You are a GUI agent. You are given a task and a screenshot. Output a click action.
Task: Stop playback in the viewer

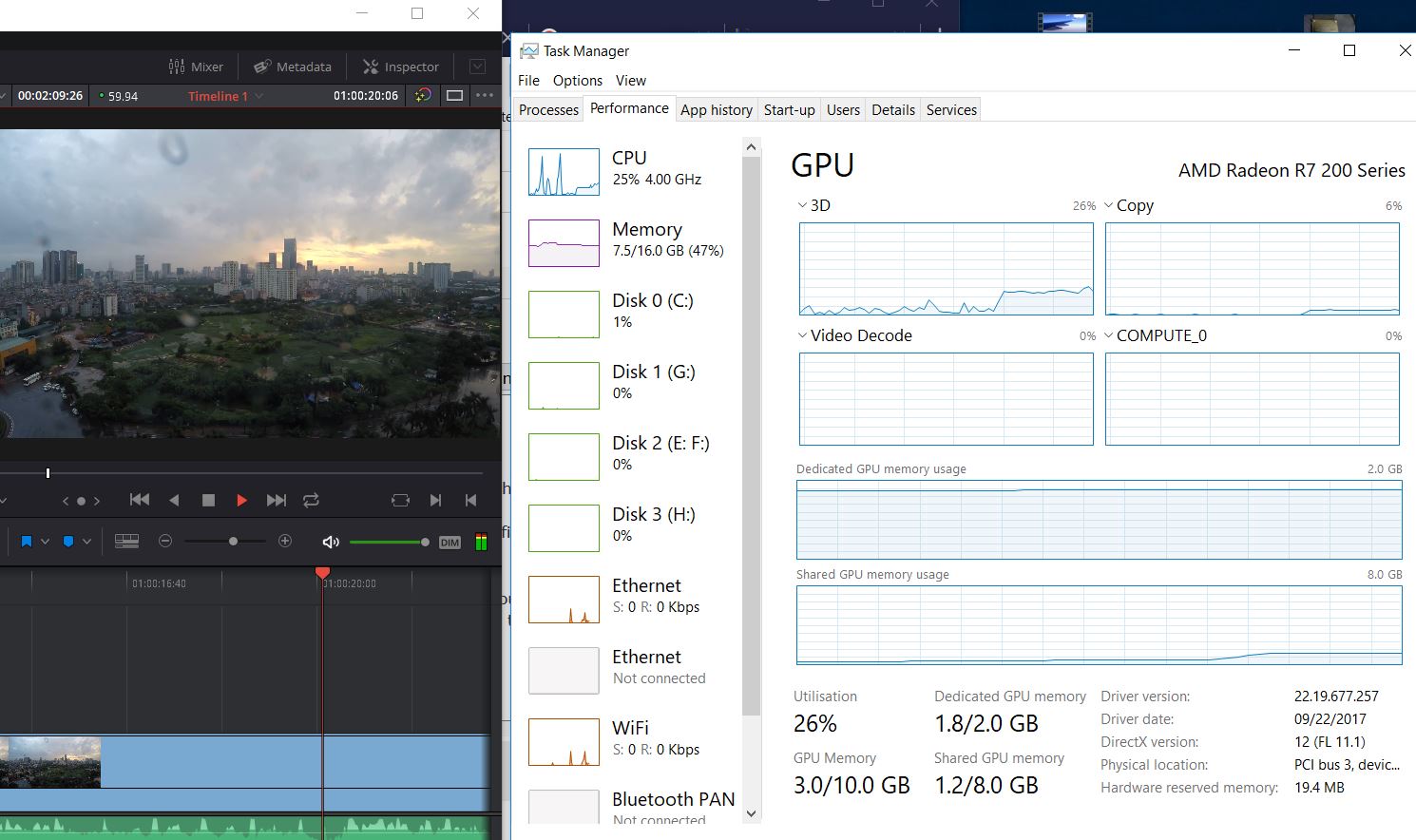[x=208, y=500]
